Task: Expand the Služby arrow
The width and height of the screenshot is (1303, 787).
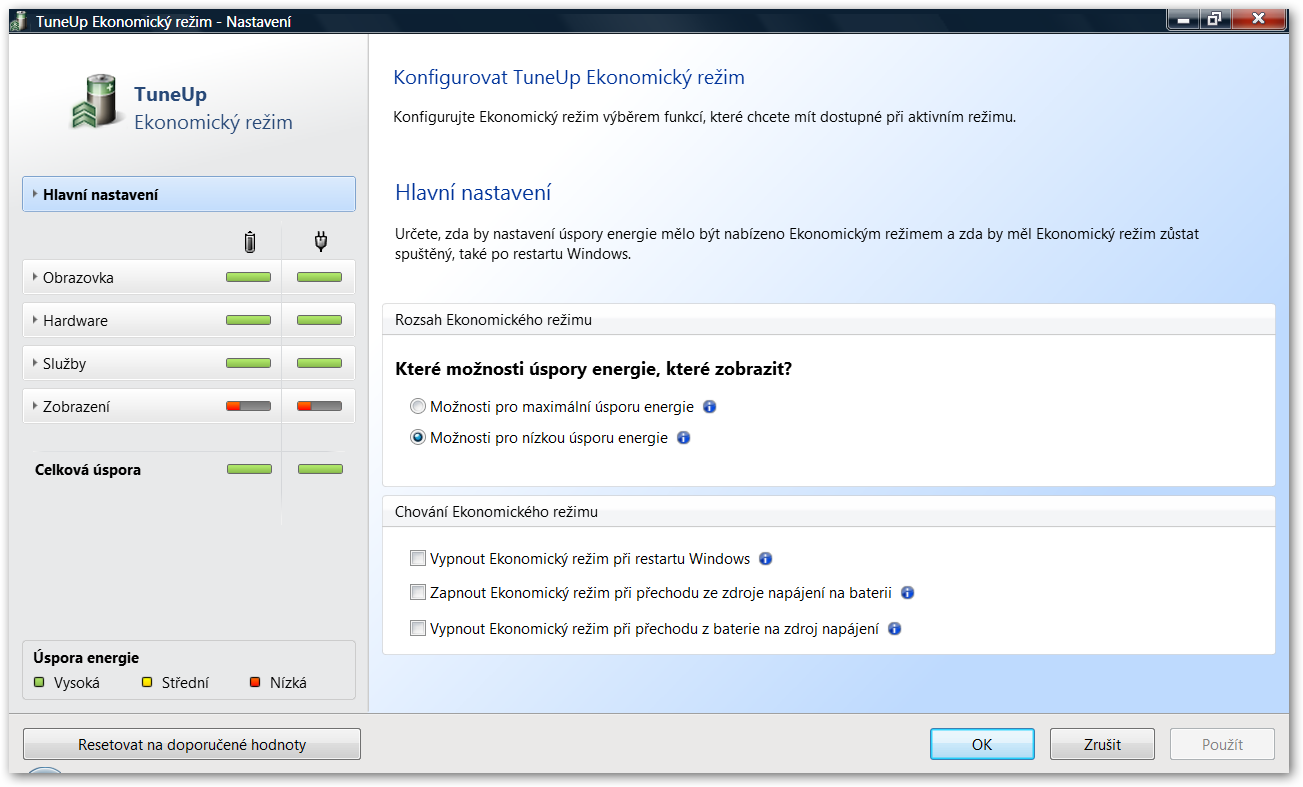Action: (35, 363)
